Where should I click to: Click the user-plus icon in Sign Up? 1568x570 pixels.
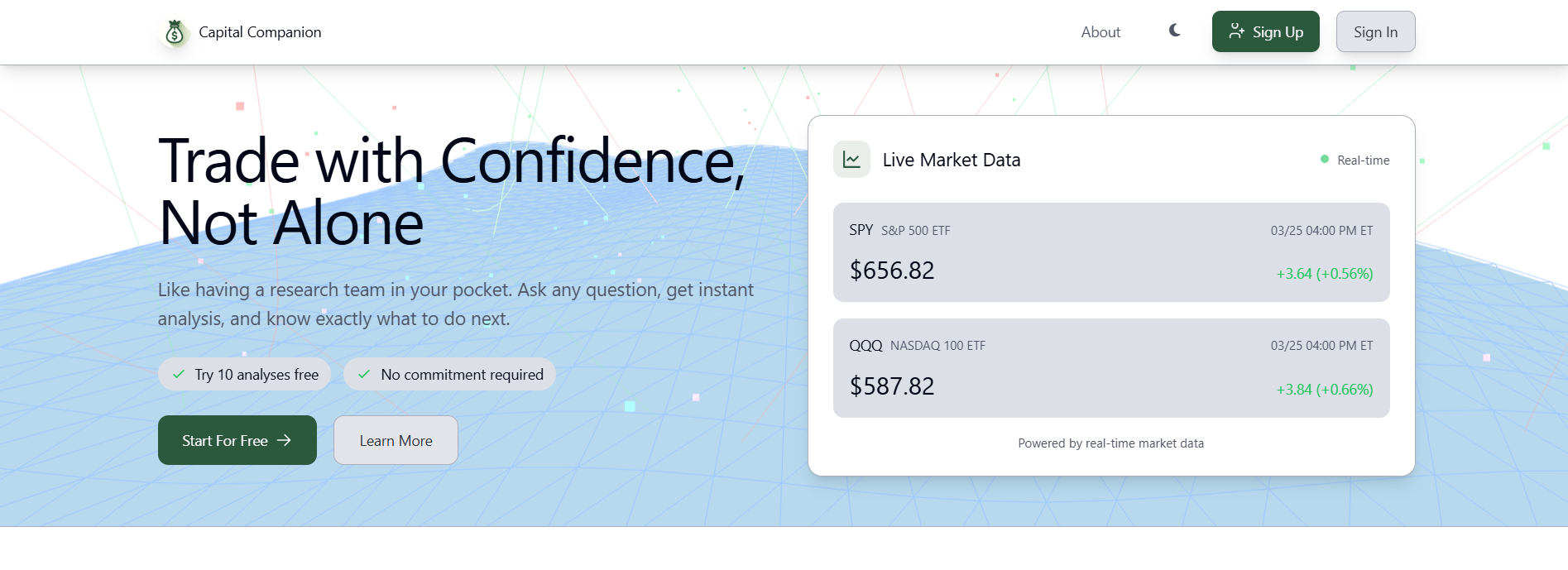(1236, 31)
